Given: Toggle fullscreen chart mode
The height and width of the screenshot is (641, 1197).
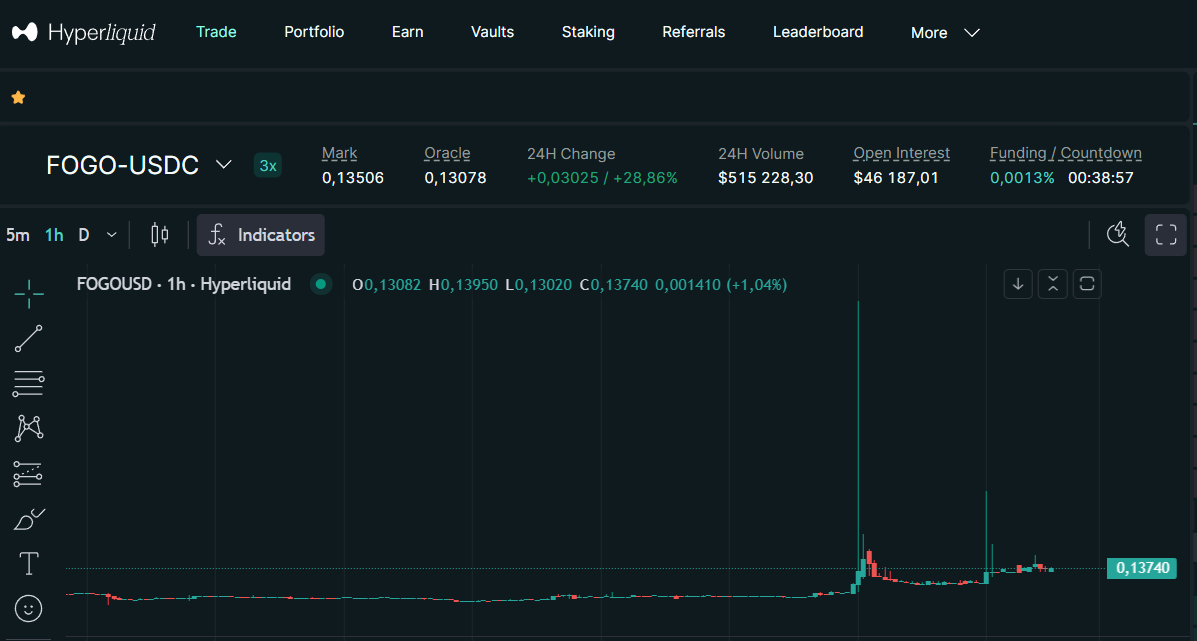Looking at the screenshot, I should click(x=1166, y=235).
